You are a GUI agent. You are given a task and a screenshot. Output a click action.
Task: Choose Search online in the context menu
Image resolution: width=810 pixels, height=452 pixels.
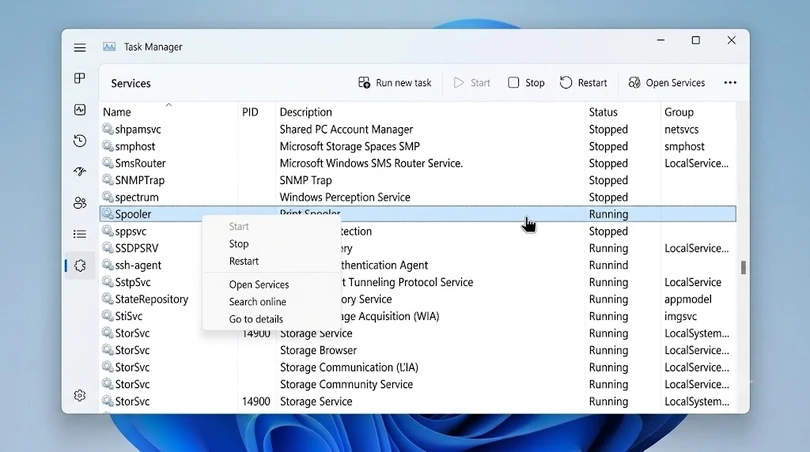click(257, 302)
